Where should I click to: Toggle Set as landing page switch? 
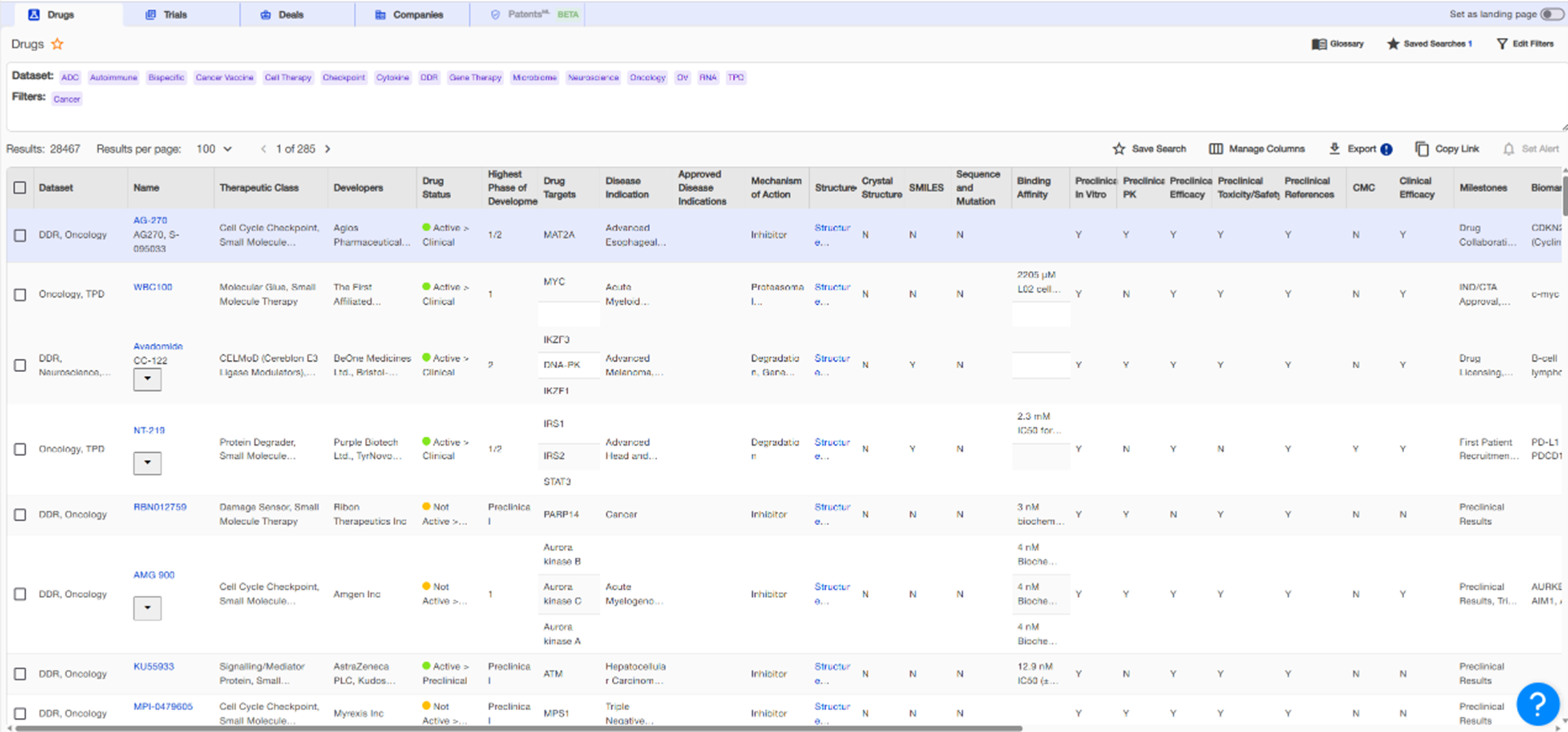point(1551,14)
